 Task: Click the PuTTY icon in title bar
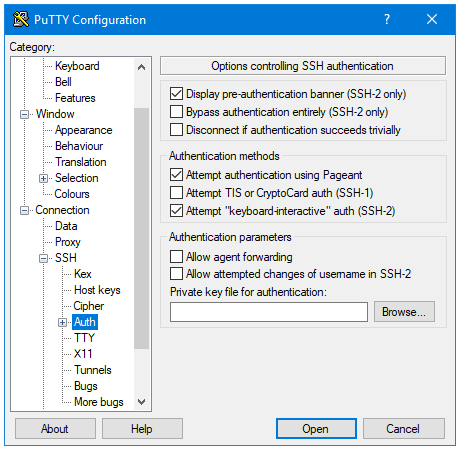[x=21, y=19]
